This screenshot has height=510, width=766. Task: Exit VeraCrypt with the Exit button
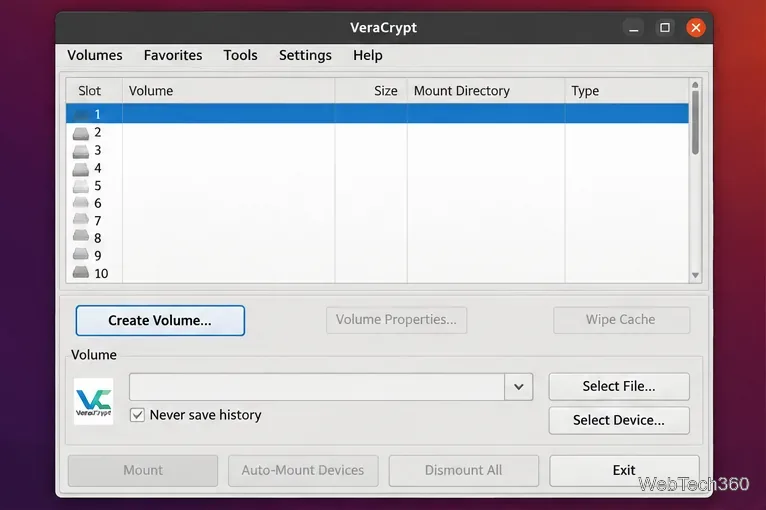click(x=624, y=470)
